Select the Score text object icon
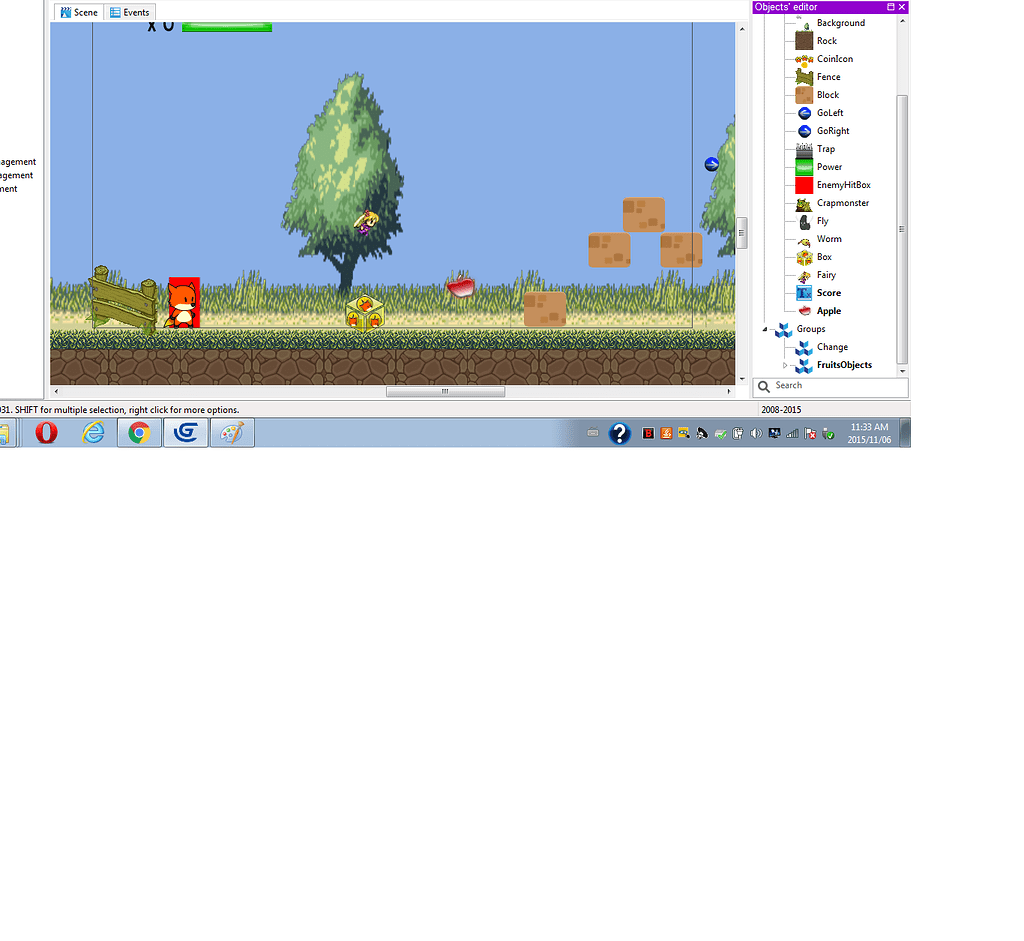 click(804, 293)
